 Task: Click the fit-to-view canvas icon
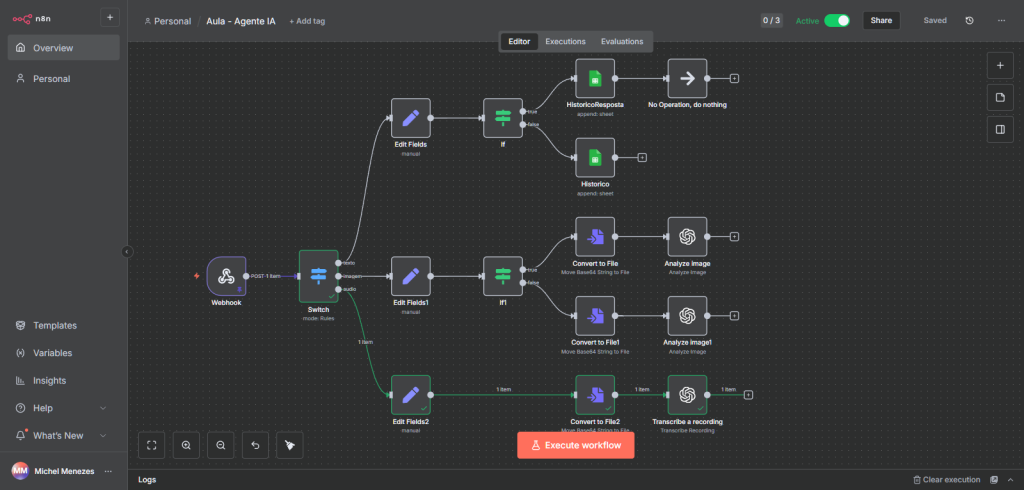point(152,445)
